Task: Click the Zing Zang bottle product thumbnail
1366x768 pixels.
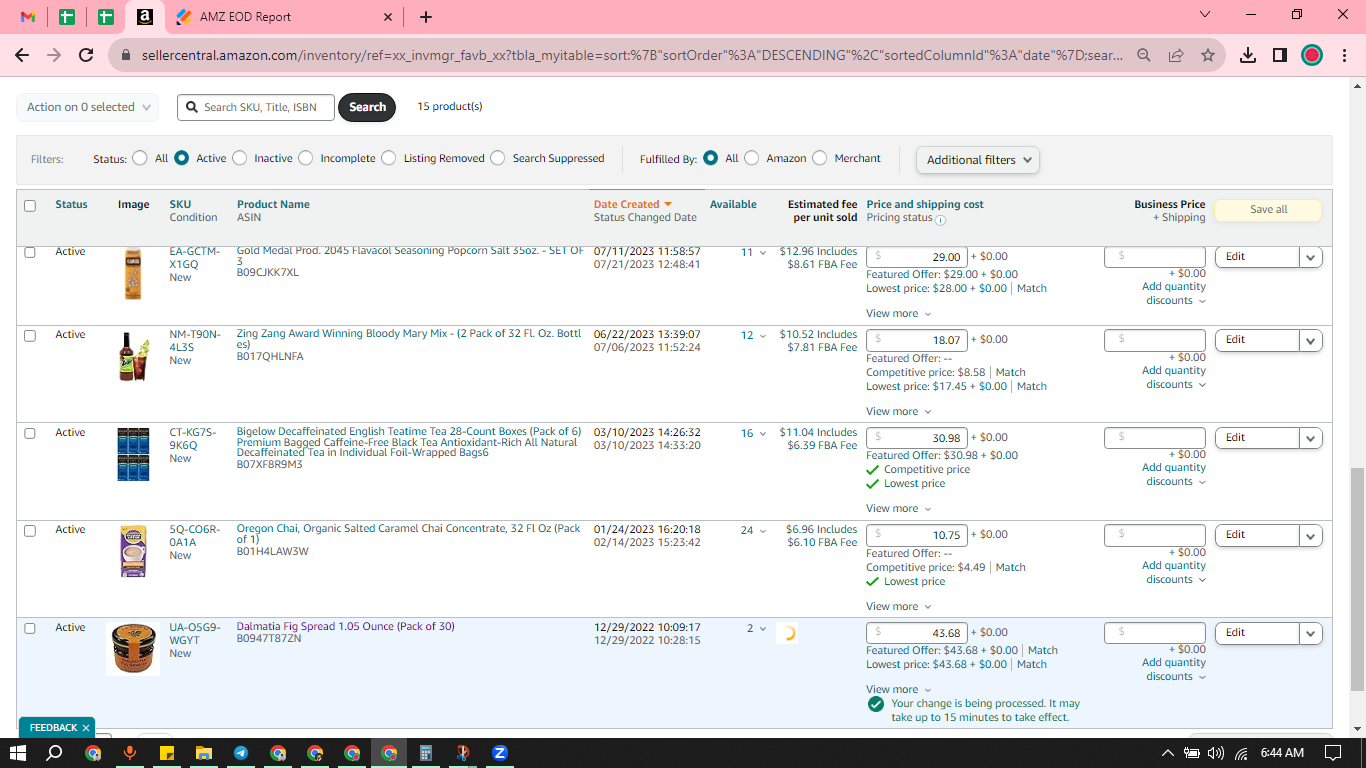Action: point(133,357)
